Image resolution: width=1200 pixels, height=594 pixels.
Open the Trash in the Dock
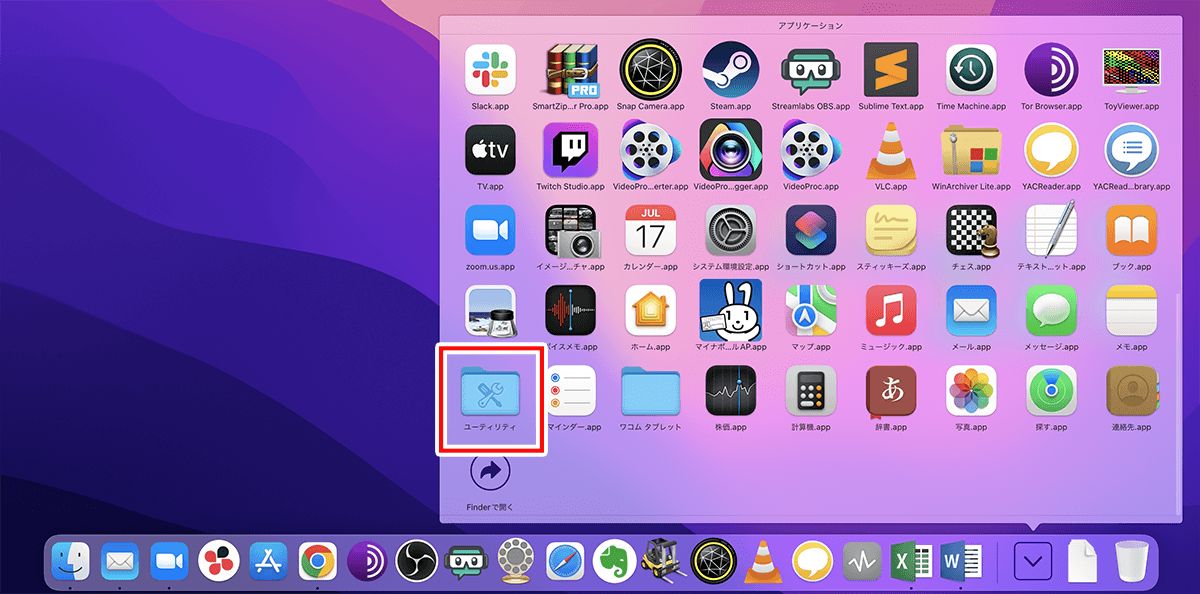pos(1132,562)
